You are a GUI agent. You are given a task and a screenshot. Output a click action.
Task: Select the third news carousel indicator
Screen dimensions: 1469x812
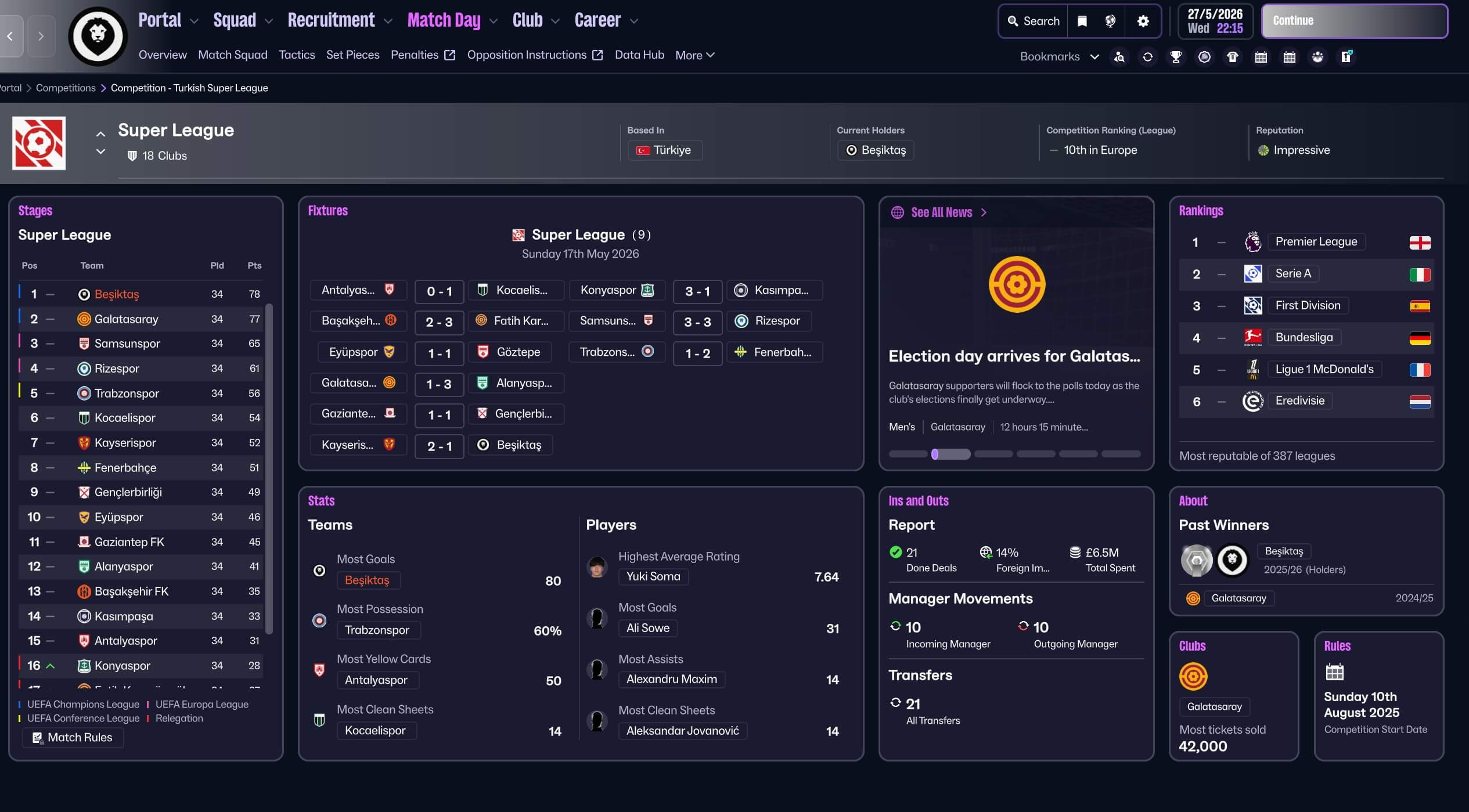click(993, 454)
